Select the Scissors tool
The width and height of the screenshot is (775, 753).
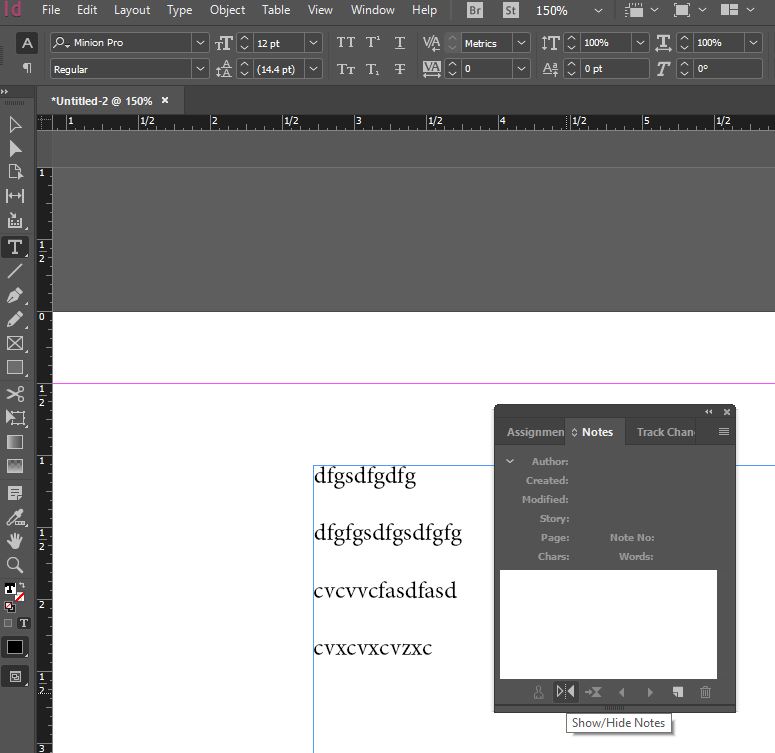click(x=15, y=394)
